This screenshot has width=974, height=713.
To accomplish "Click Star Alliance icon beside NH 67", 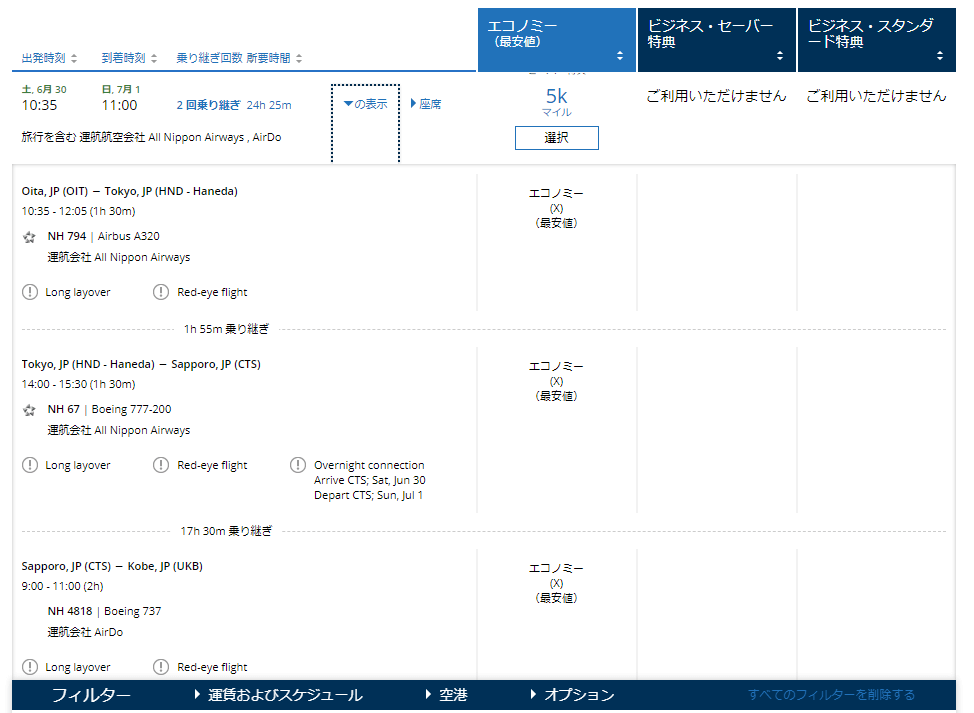I will (30, 410).
